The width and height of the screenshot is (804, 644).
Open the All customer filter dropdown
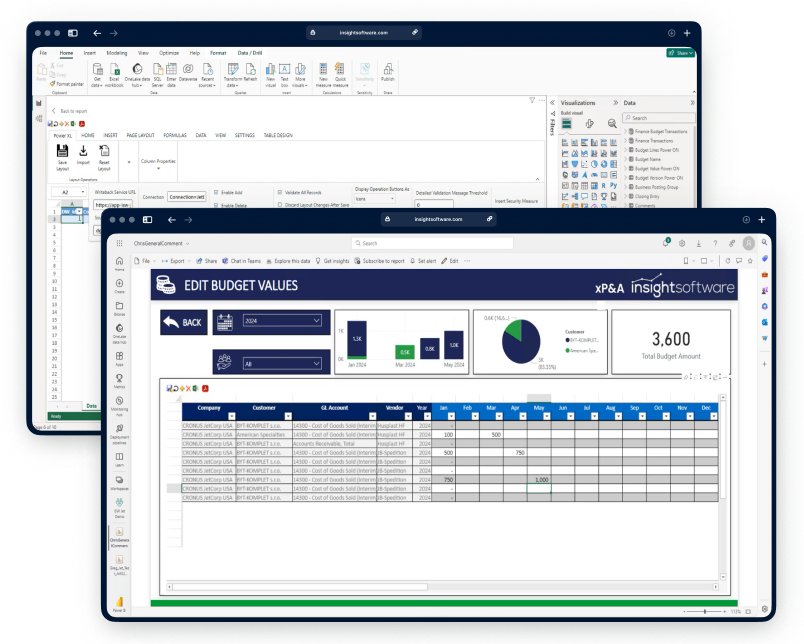269,363
